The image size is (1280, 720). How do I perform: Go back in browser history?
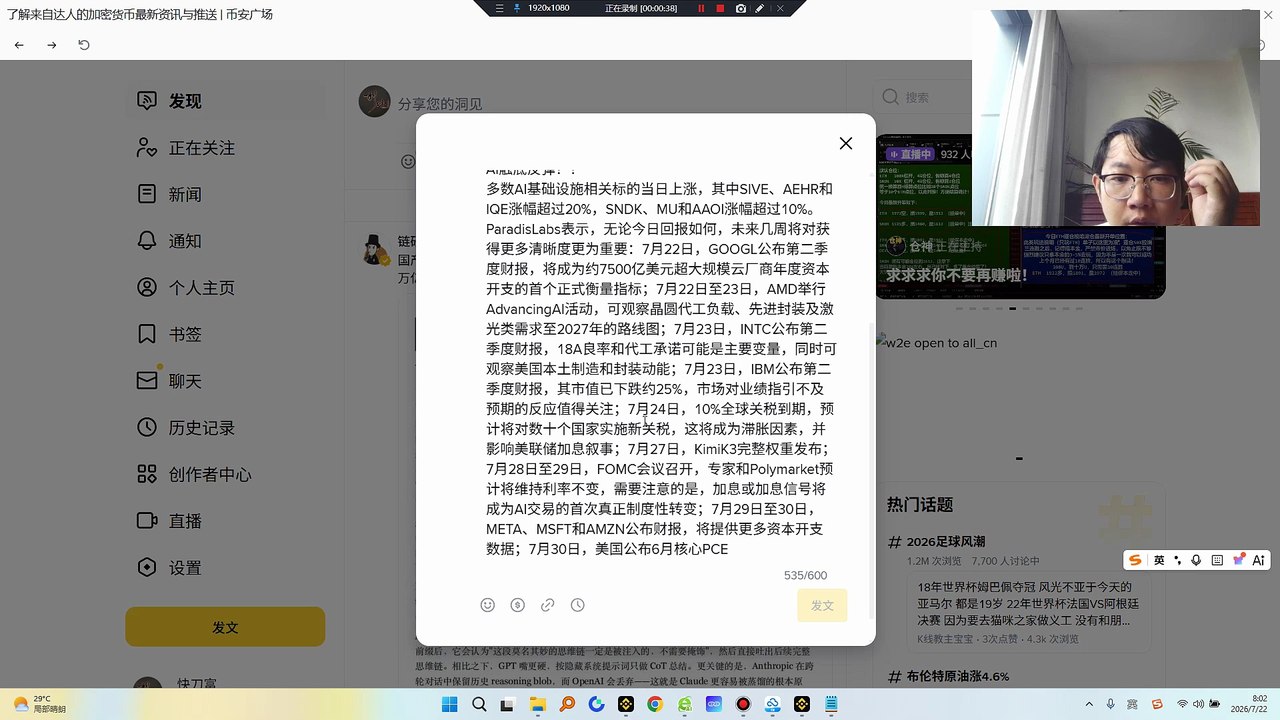(x=19, y=45)
